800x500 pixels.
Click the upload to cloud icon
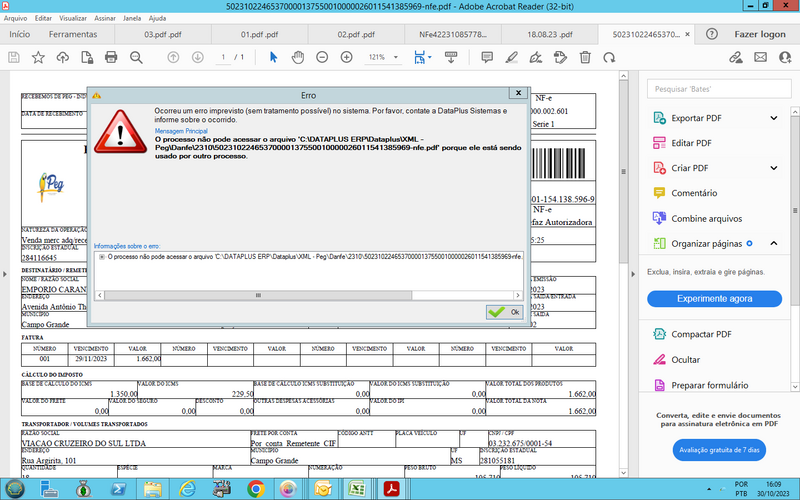pos(63,57)
